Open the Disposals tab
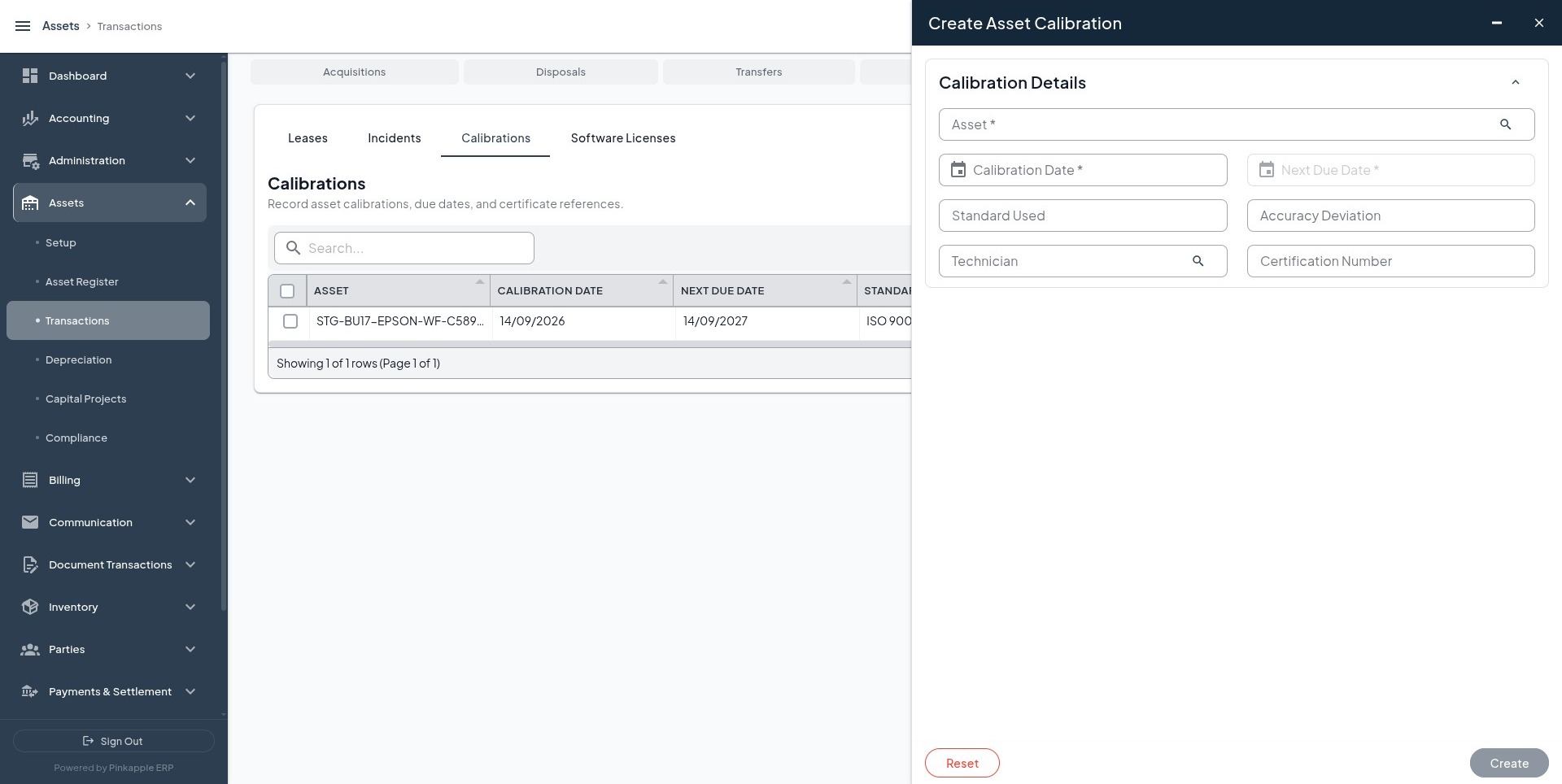The width and height of the screenshot is (1562, 784). (561, 72)
